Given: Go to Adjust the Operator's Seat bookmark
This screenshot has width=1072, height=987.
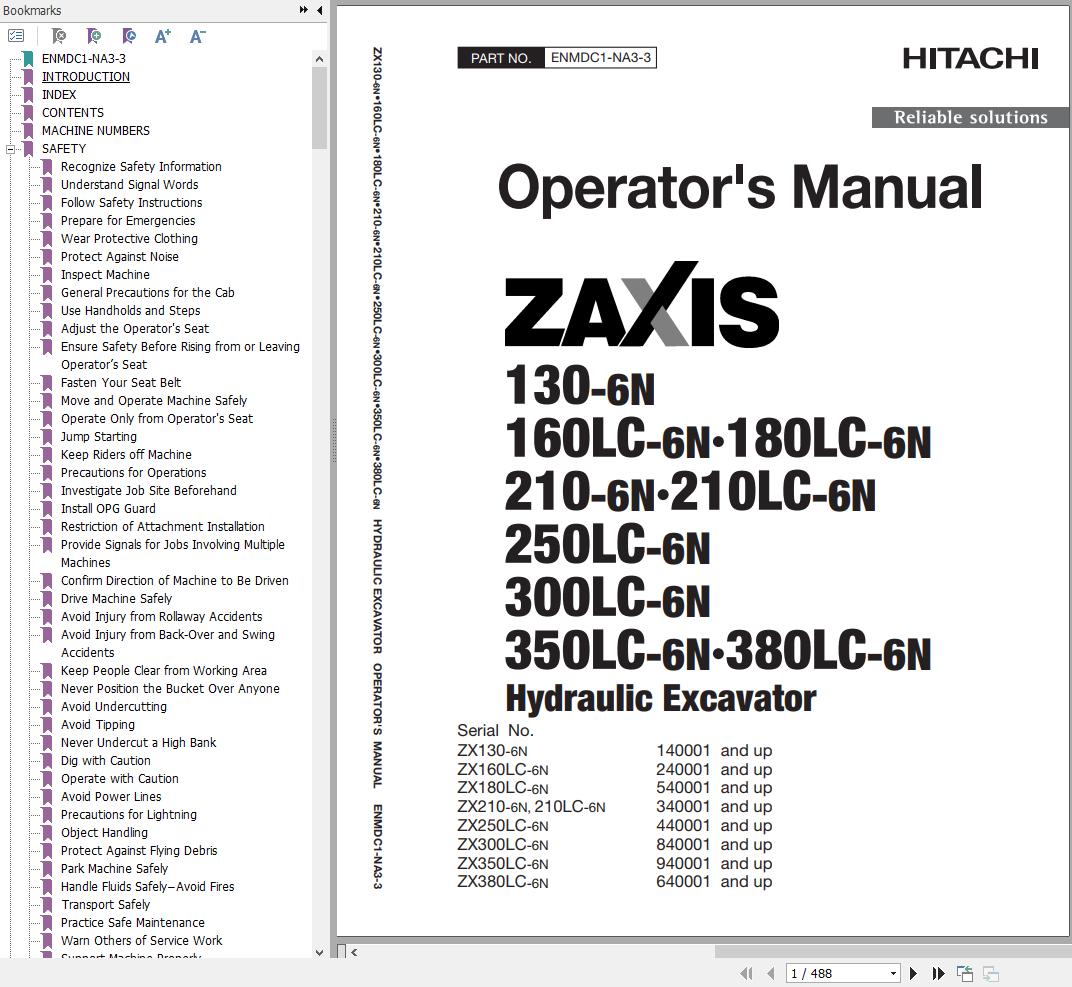Looking at the screenshot, I should (135, 329).
